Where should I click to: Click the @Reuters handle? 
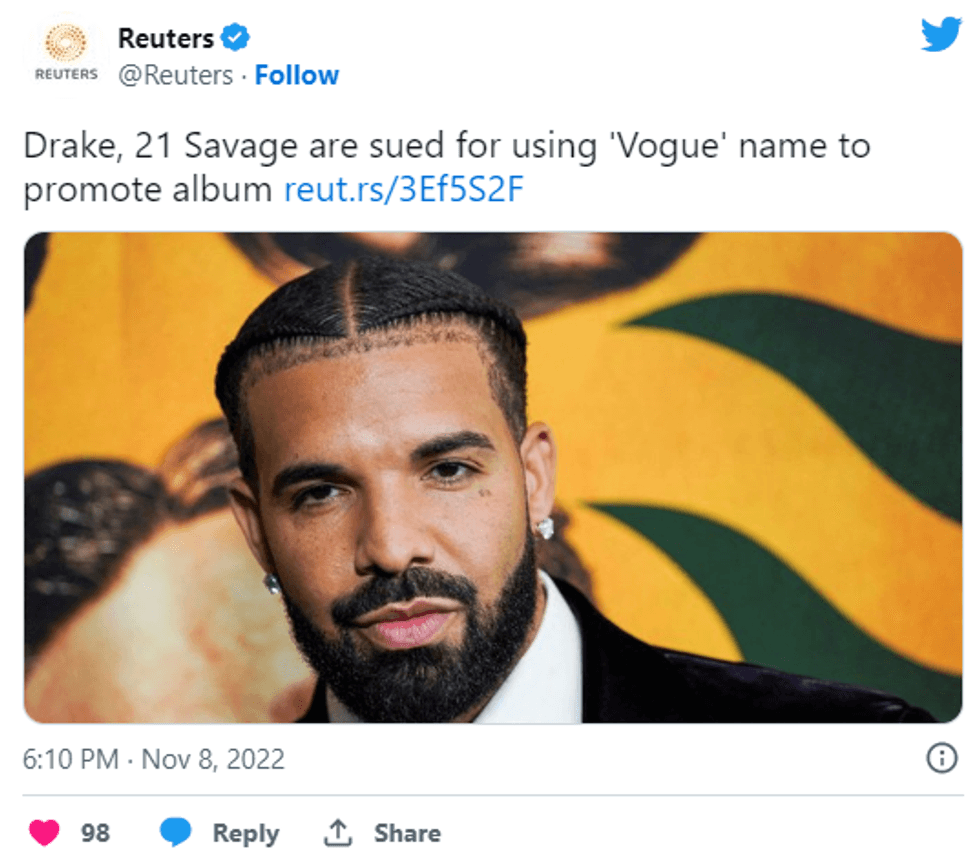pyautogui.click(x=175, y=76)
